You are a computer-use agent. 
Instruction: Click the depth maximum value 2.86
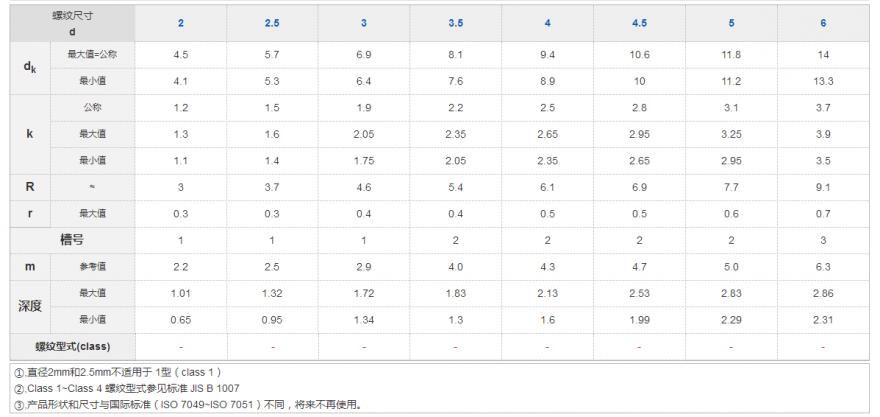point(822,292)
